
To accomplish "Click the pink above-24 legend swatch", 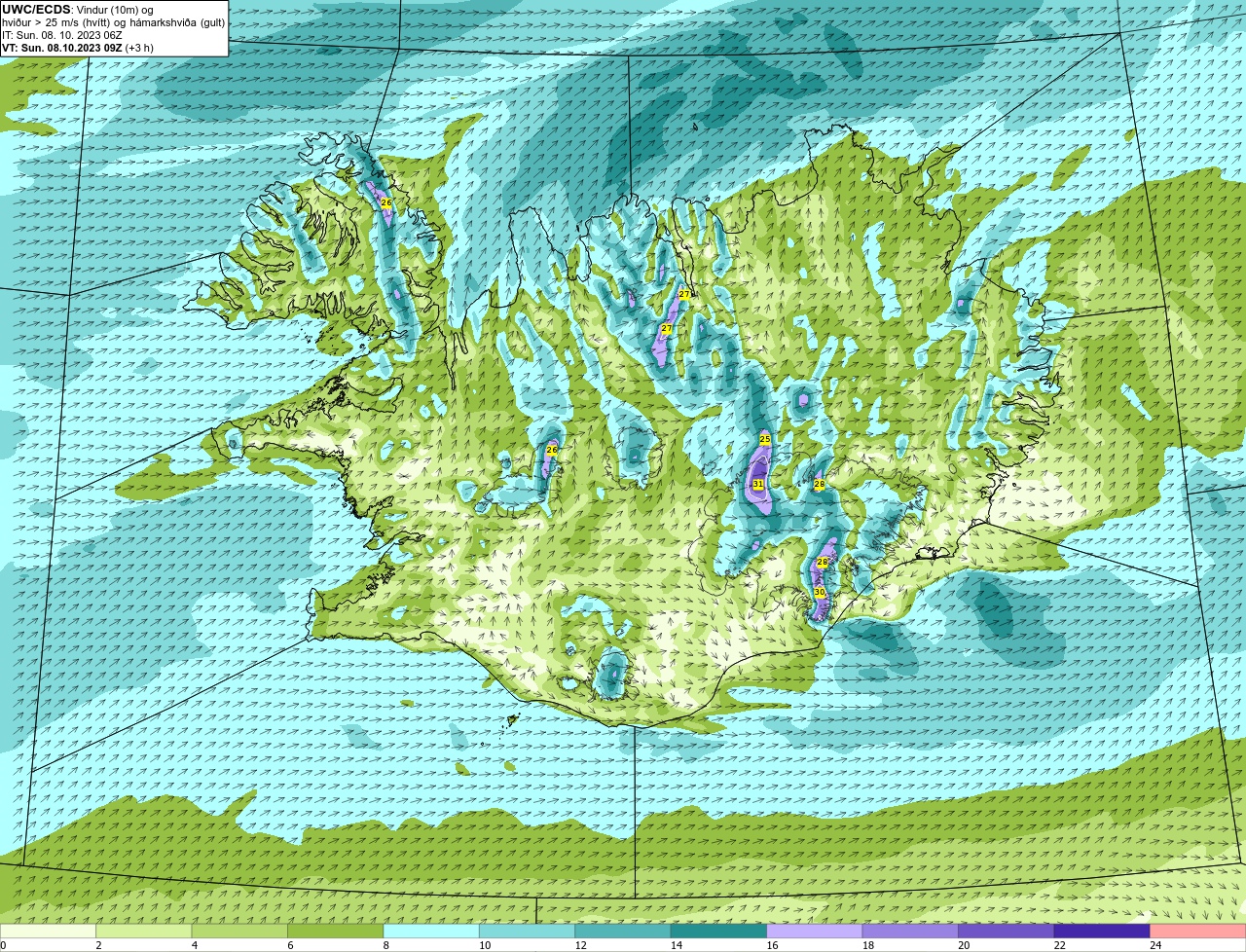I will (x=1199, y=931).
